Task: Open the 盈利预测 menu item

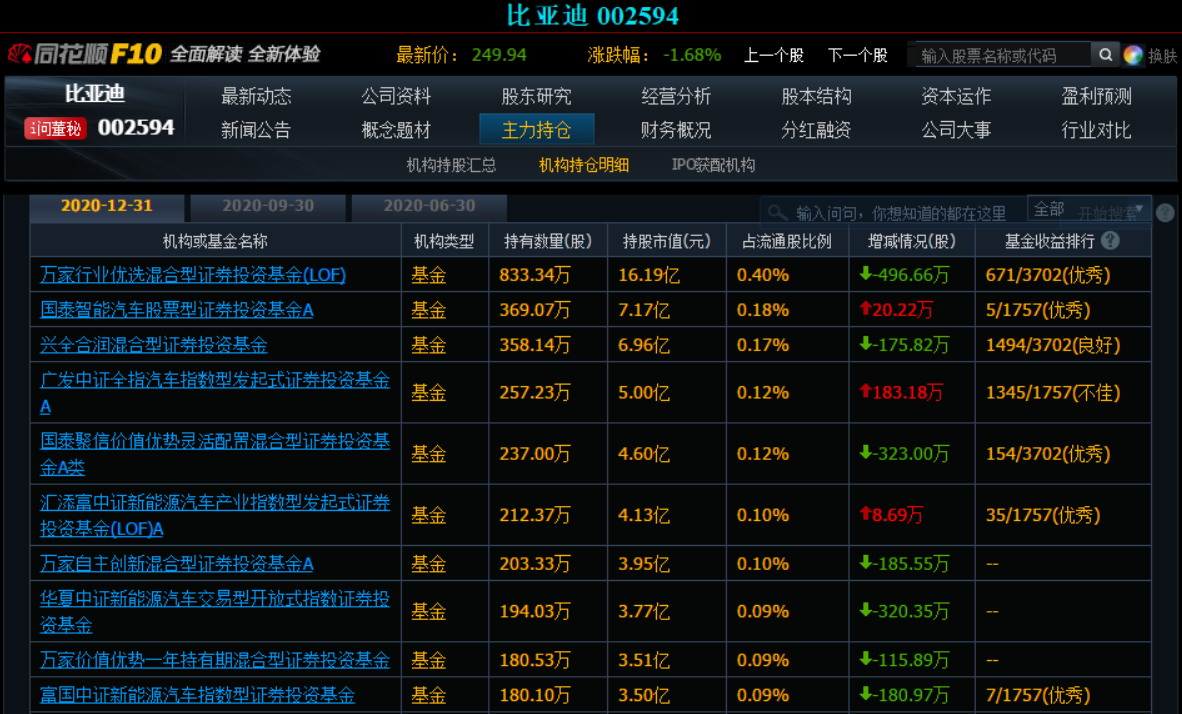Action: [1096, 96]
